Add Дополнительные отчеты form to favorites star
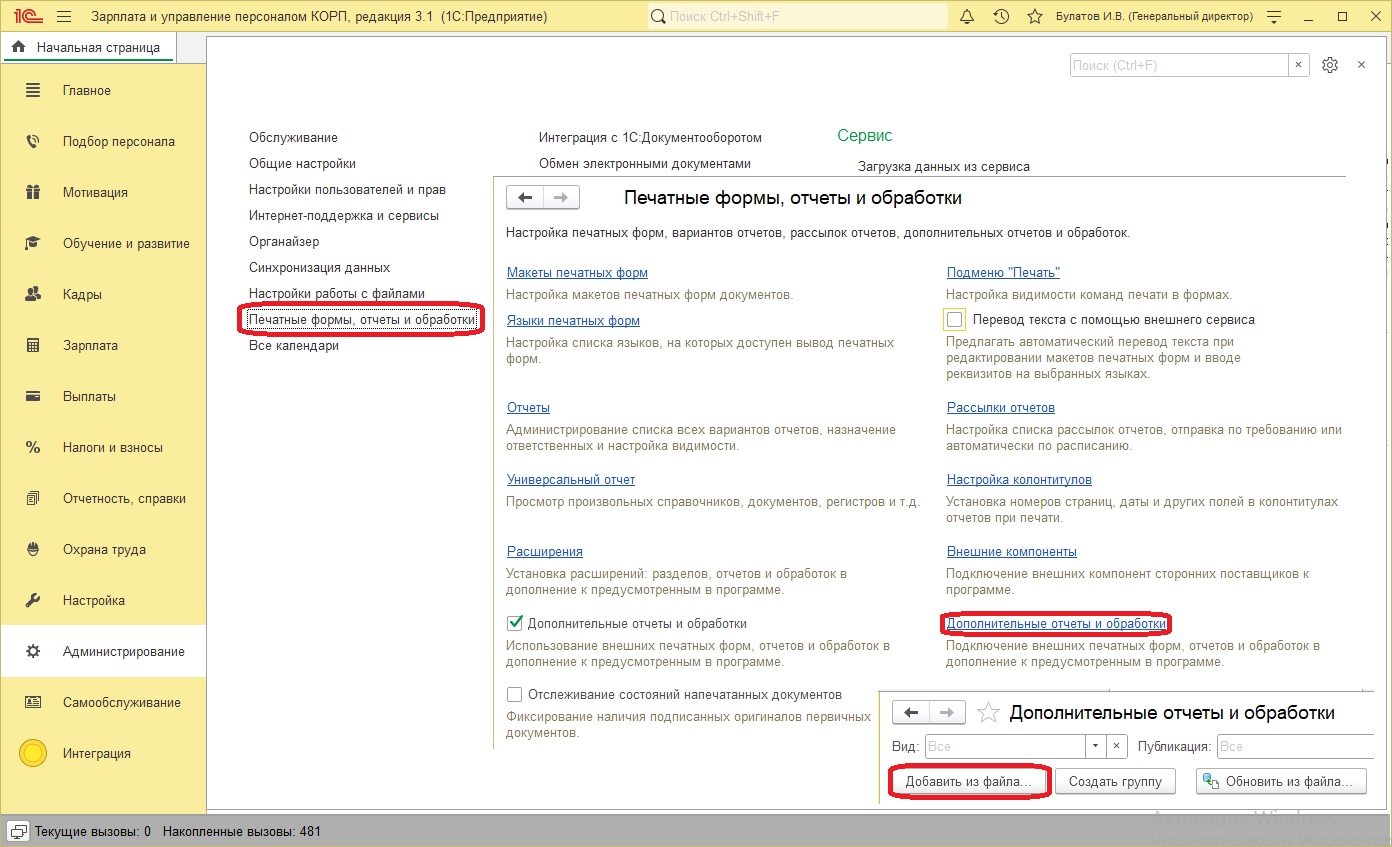Viewport: 1392px width, 847px height. tap(988, 713)
